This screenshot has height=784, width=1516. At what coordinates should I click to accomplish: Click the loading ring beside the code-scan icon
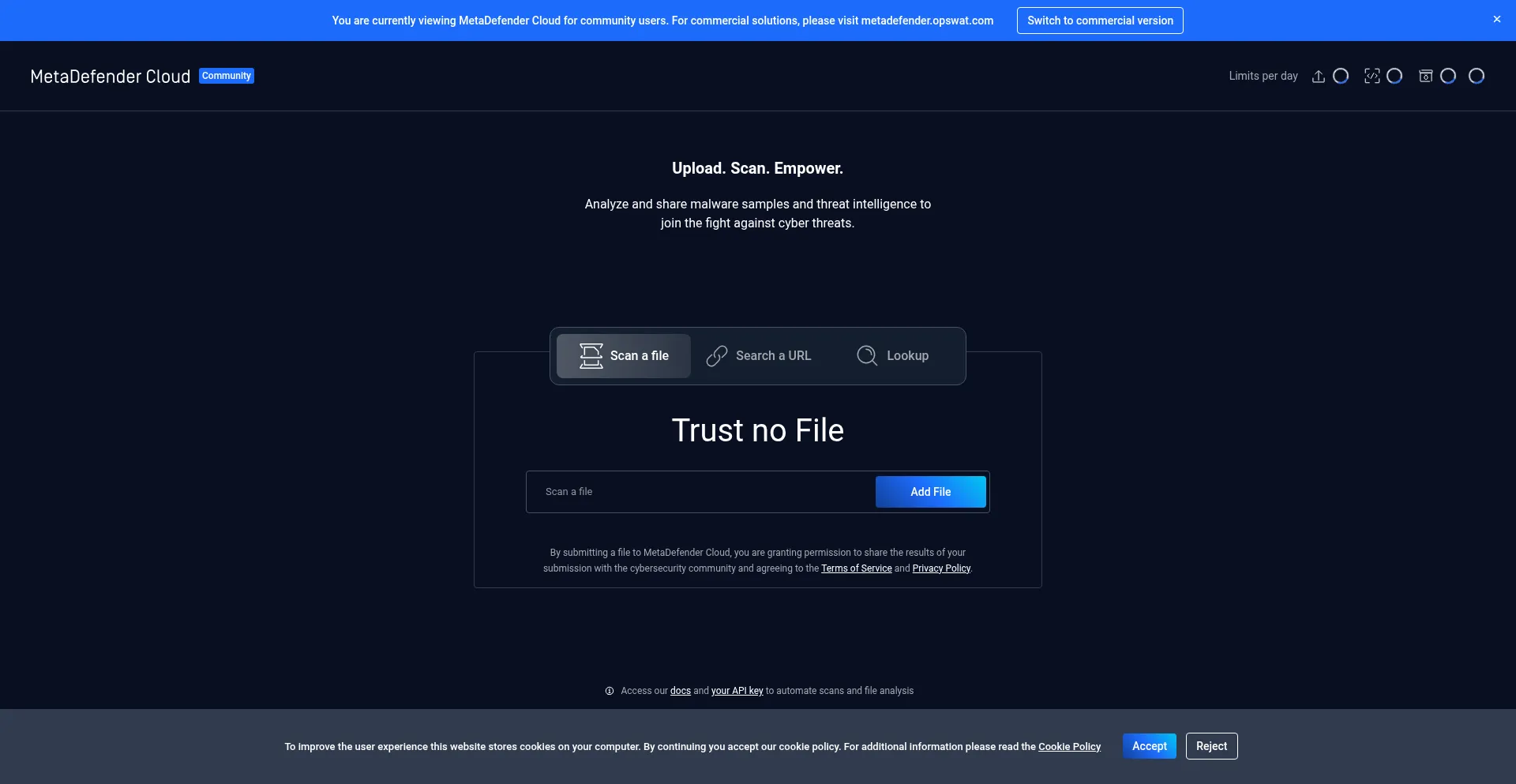pyautogui.click(x=1394, y=76)
